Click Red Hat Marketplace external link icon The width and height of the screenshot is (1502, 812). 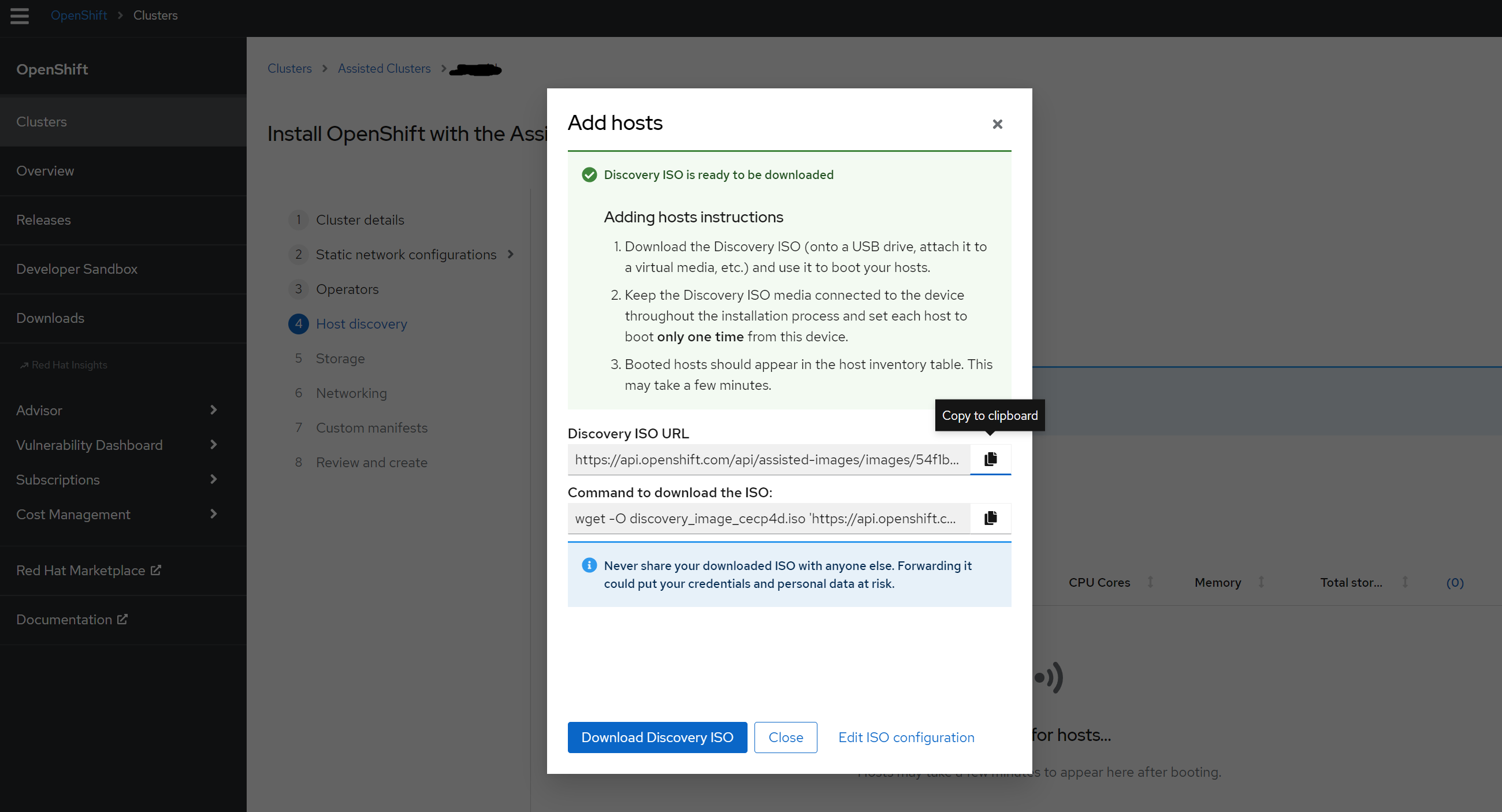tap(155, 570)
